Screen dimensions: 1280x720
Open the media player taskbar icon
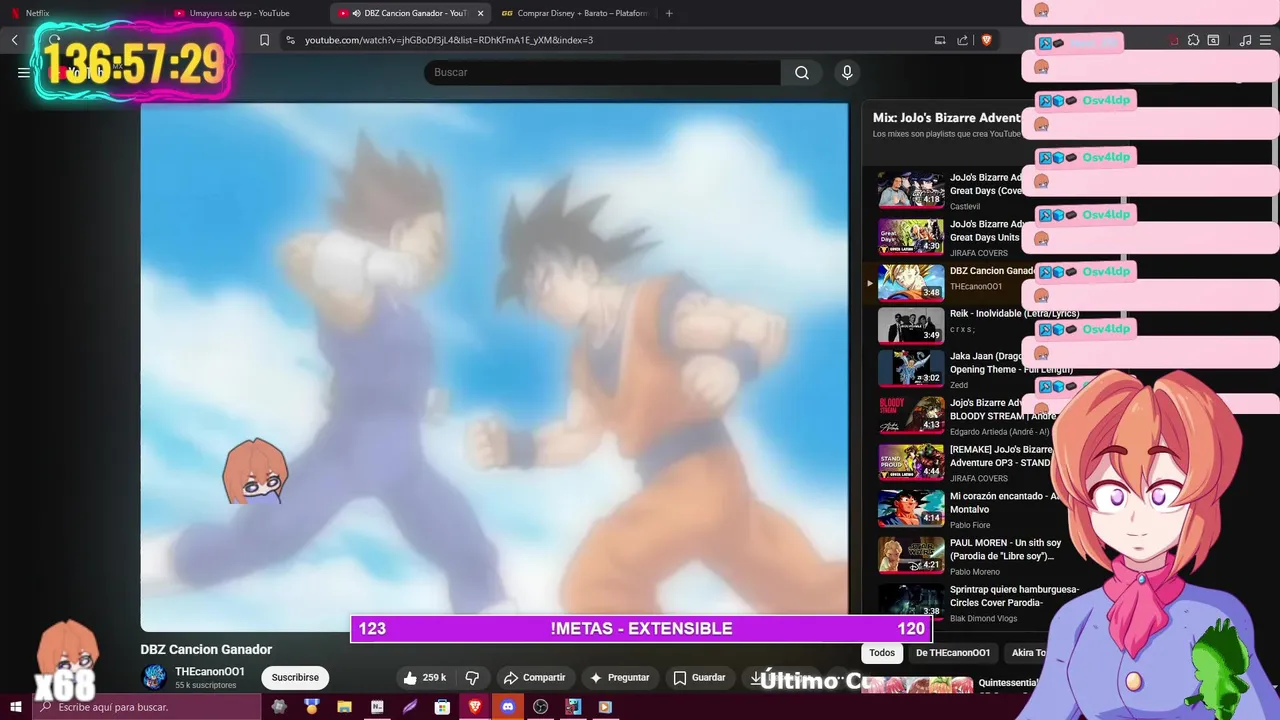pos(605,707)
